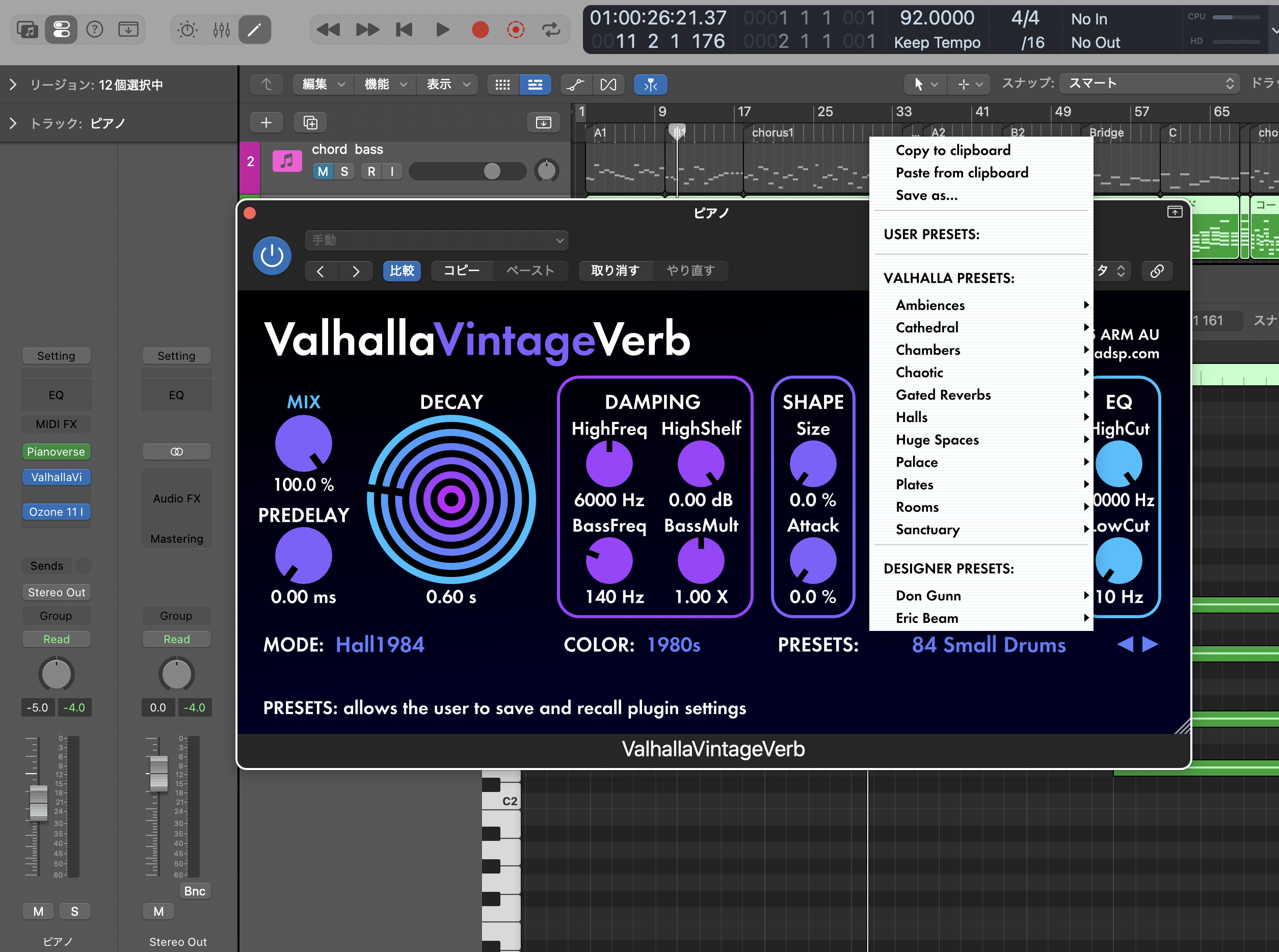Go to next Valhalla preset arrow
The height and width of the screenshot is (952, 1279).
[1150, 644]
